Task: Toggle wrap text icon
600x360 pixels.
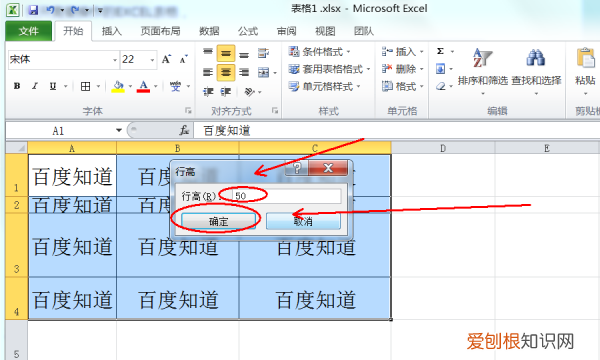Action: coord(263,53)
